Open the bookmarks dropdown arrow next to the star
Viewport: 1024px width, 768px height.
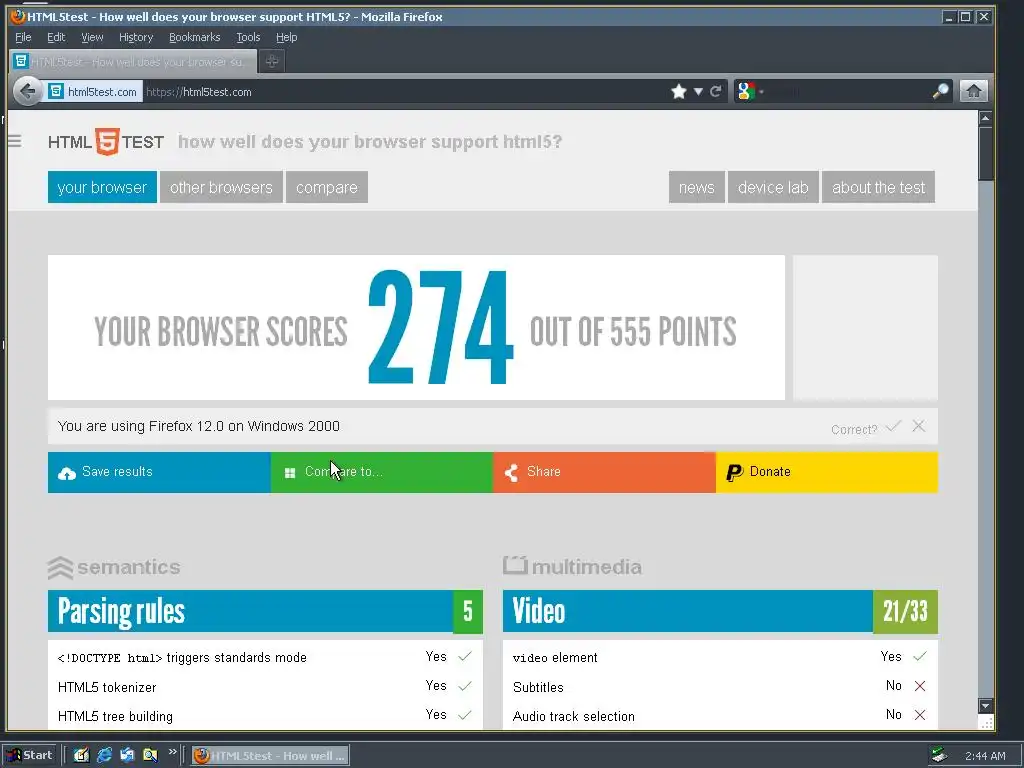click(x=698, y=91)
